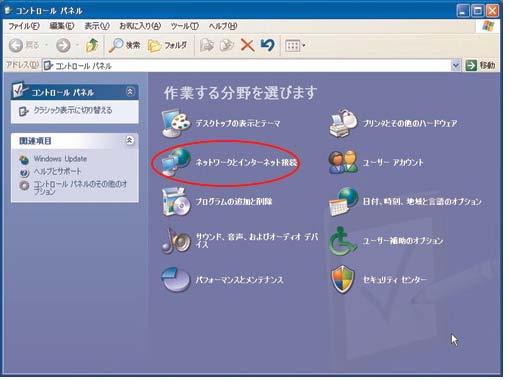
Task: Collapse the コントロール パネル side panel
Action: 130,91
